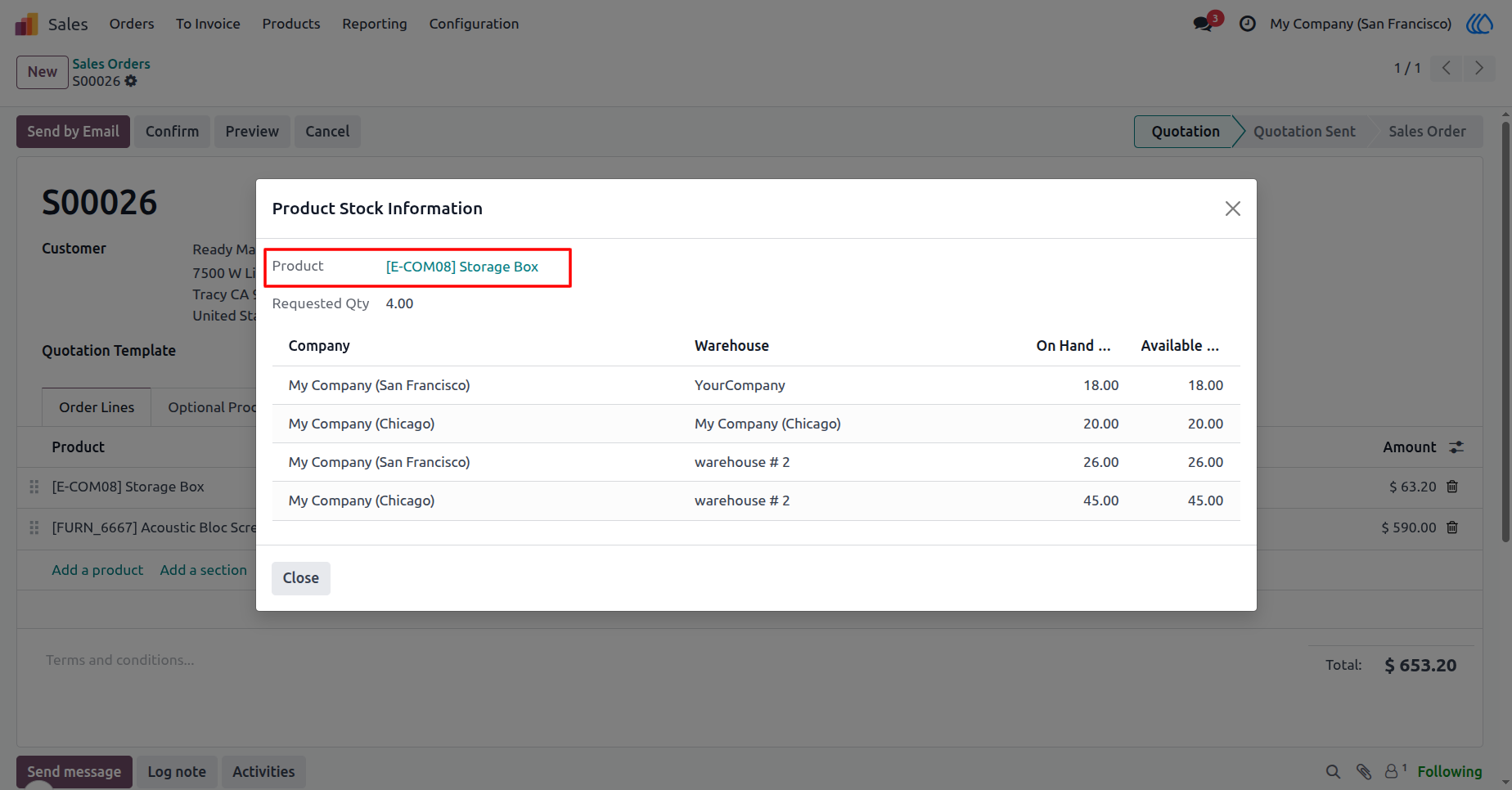Click the New button
This screenshot has width=1512, height=790.
click(43, 72)
